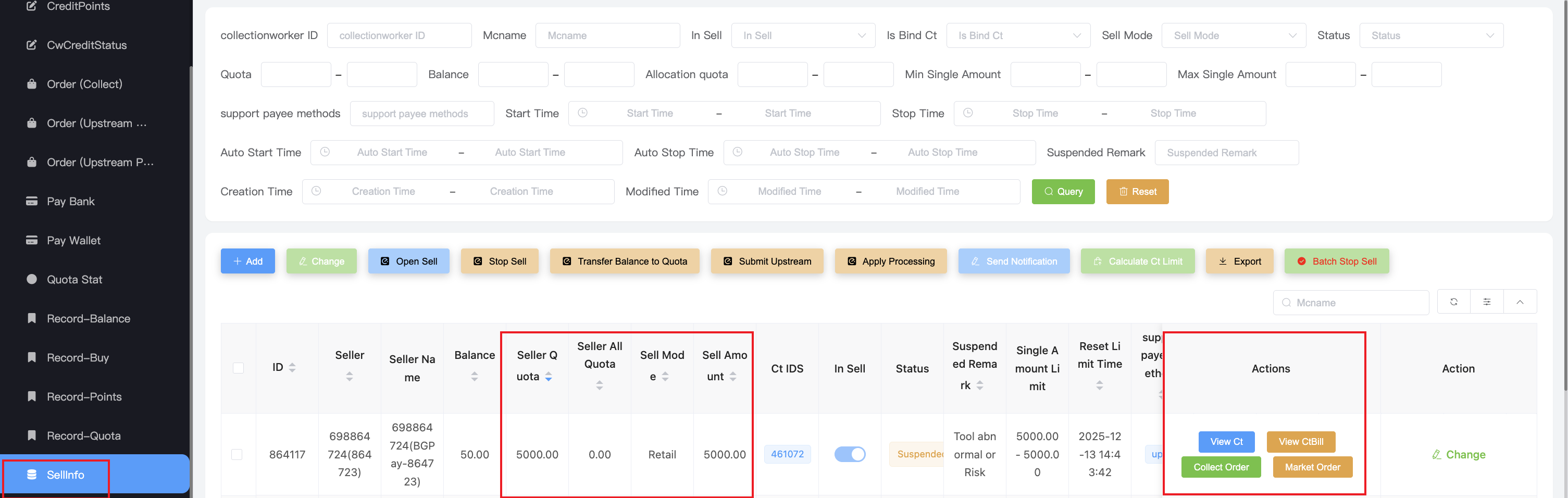Screen dimensions: 1568x498
Task: Click the Start Time clock icon
Action: [x=582, y=113]
